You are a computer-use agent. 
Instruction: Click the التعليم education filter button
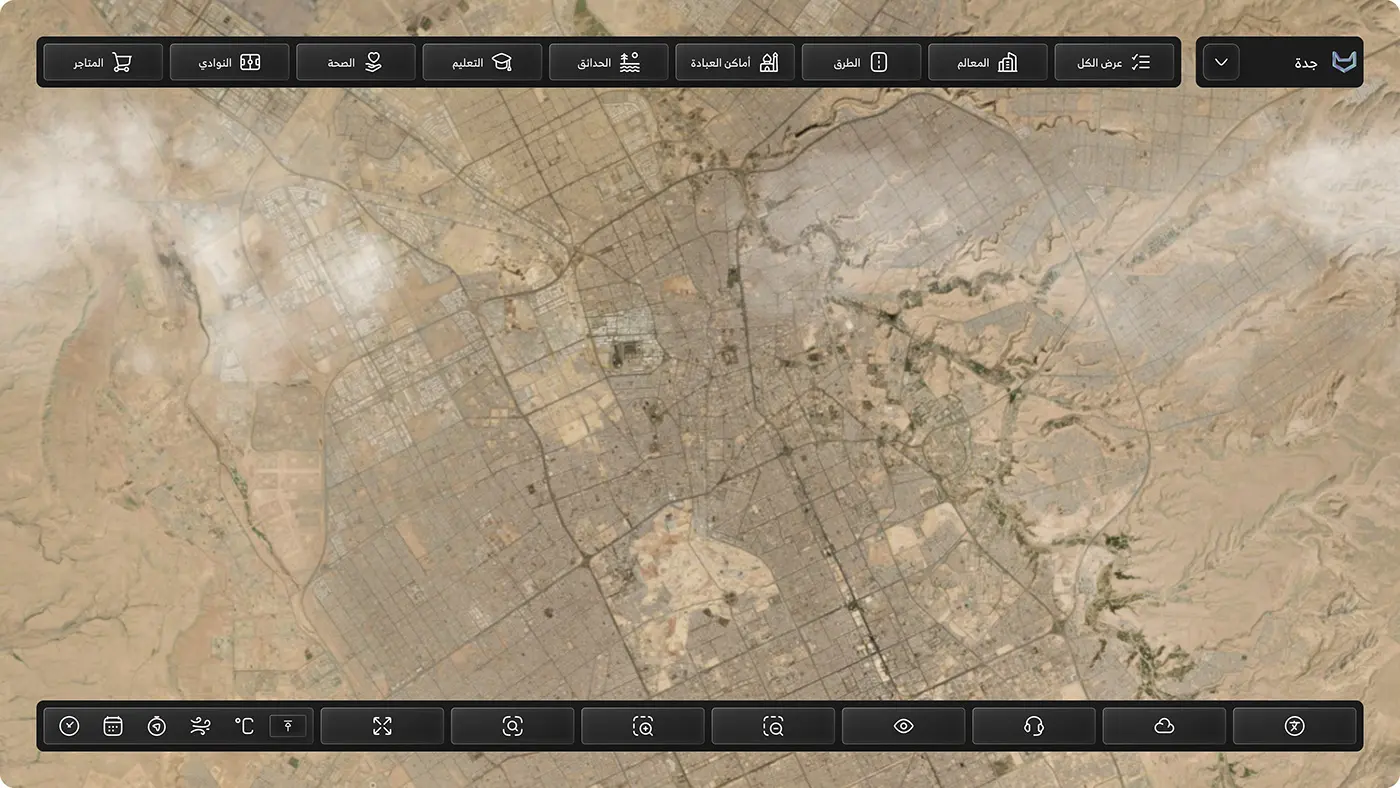click(482, 62)
